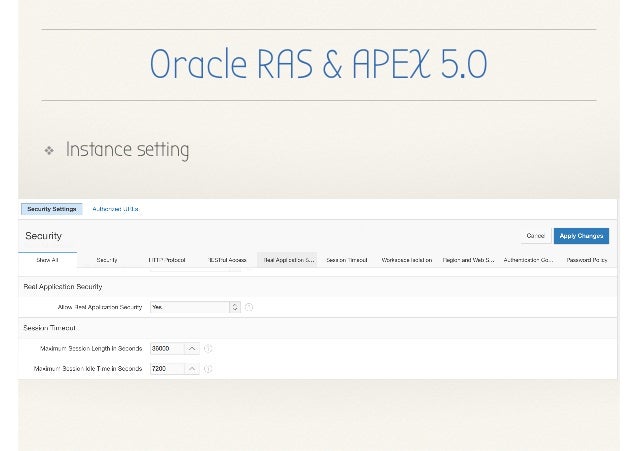Select the Real Application Security tab
638x451 pixels.
tap(288, 260)
